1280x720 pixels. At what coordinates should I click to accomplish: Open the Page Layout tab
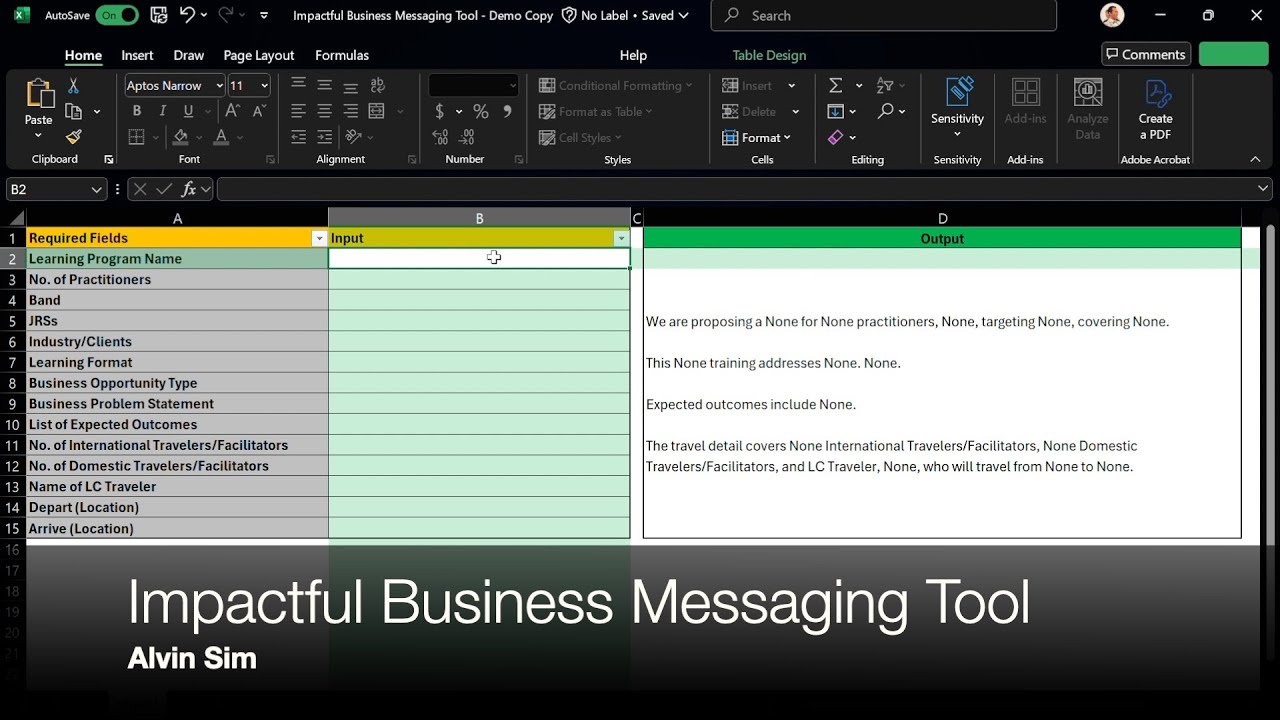tap(259, 55)
